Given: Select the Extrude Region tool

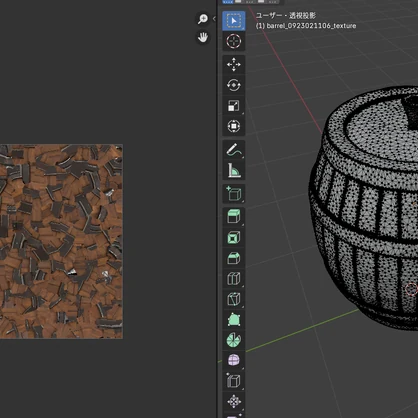Looking at the screenshot, I should pyautogui.click(x=234, y=217).
